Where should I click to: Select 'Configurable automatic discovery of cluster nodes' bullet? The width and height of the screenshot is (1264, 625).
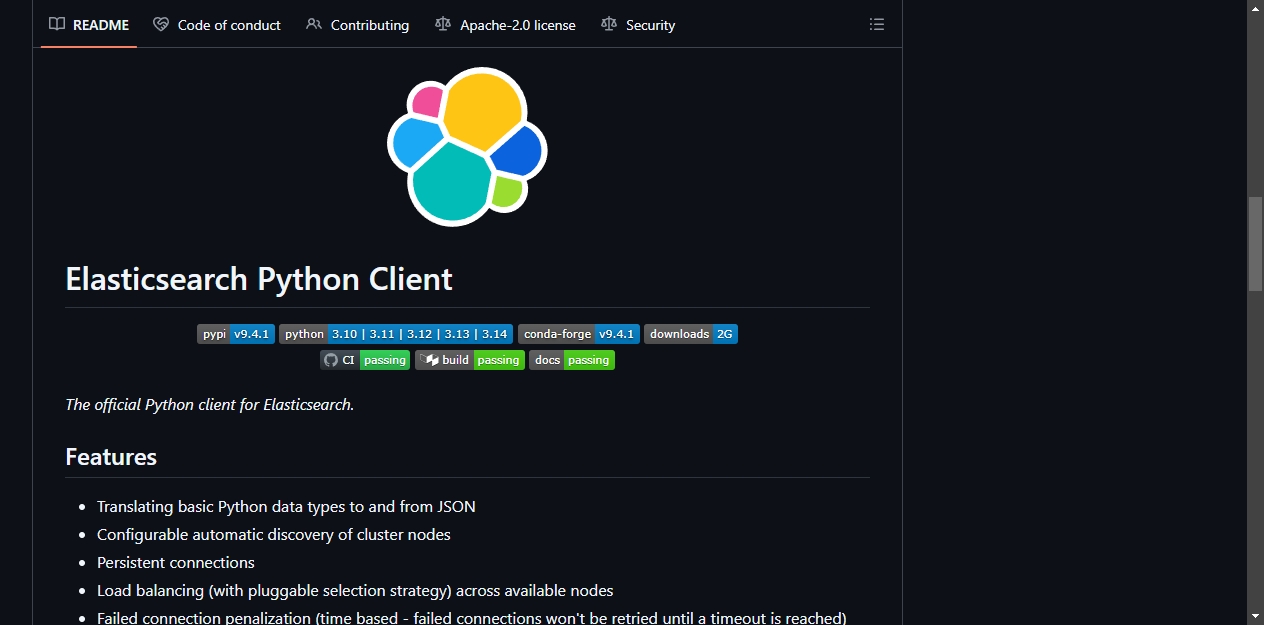[274, 535]
